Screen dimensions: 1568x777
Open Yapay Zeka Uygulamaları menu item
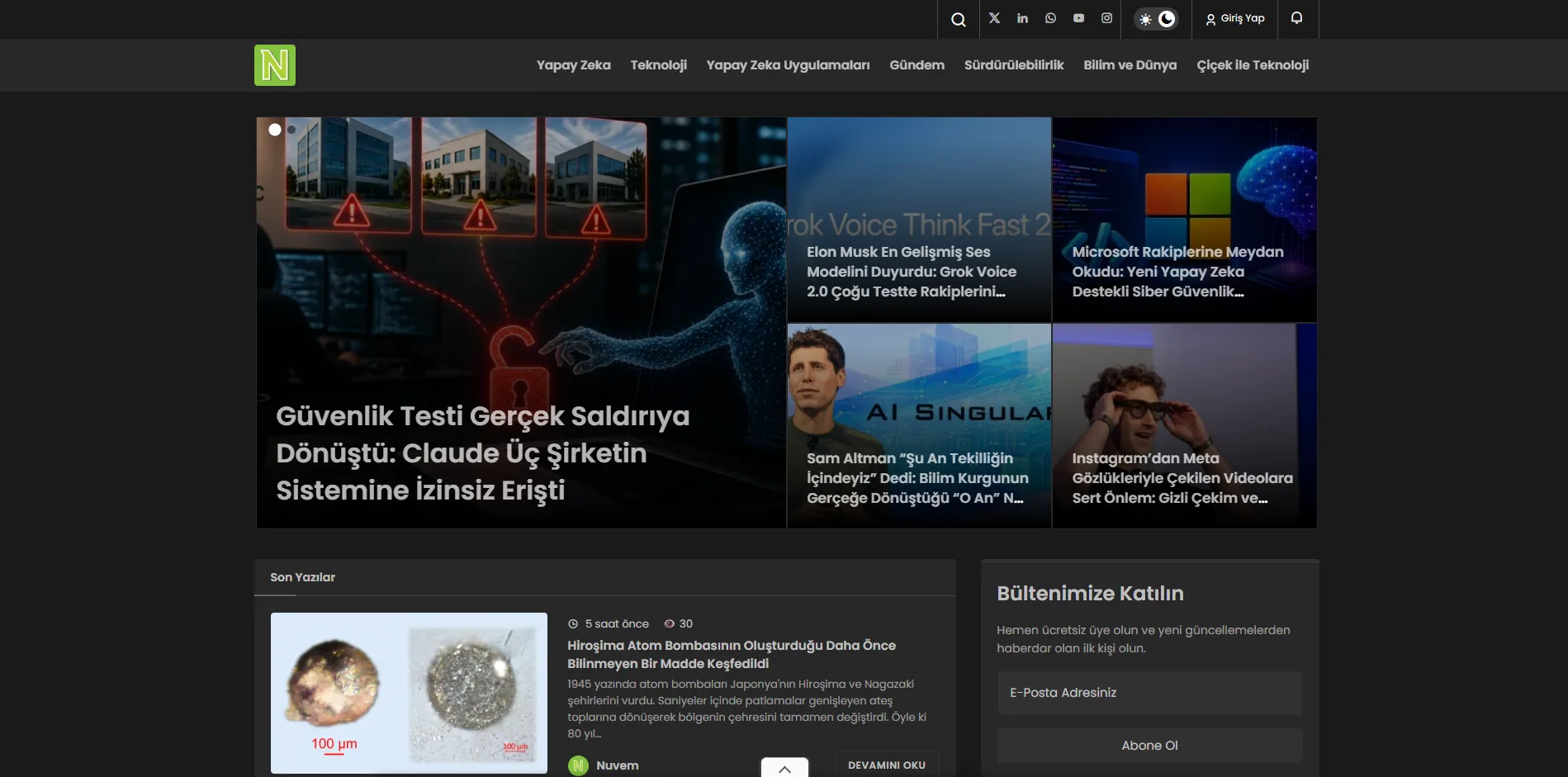(x=788, y=65)
